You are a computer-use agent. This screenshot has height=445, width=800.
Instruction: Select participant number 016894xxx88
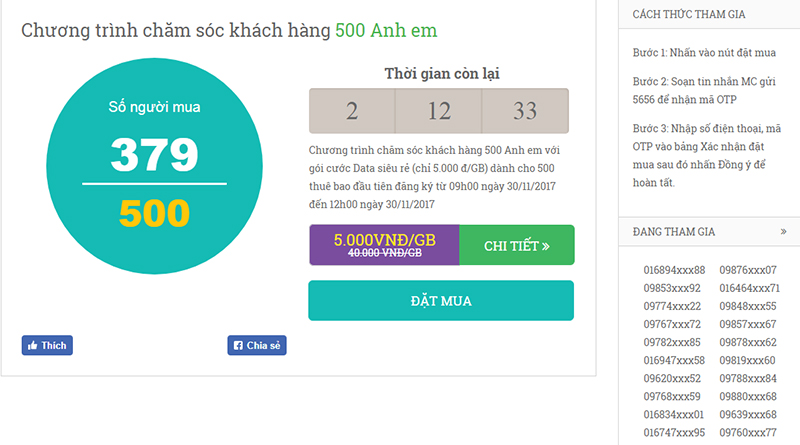(674, 270)
